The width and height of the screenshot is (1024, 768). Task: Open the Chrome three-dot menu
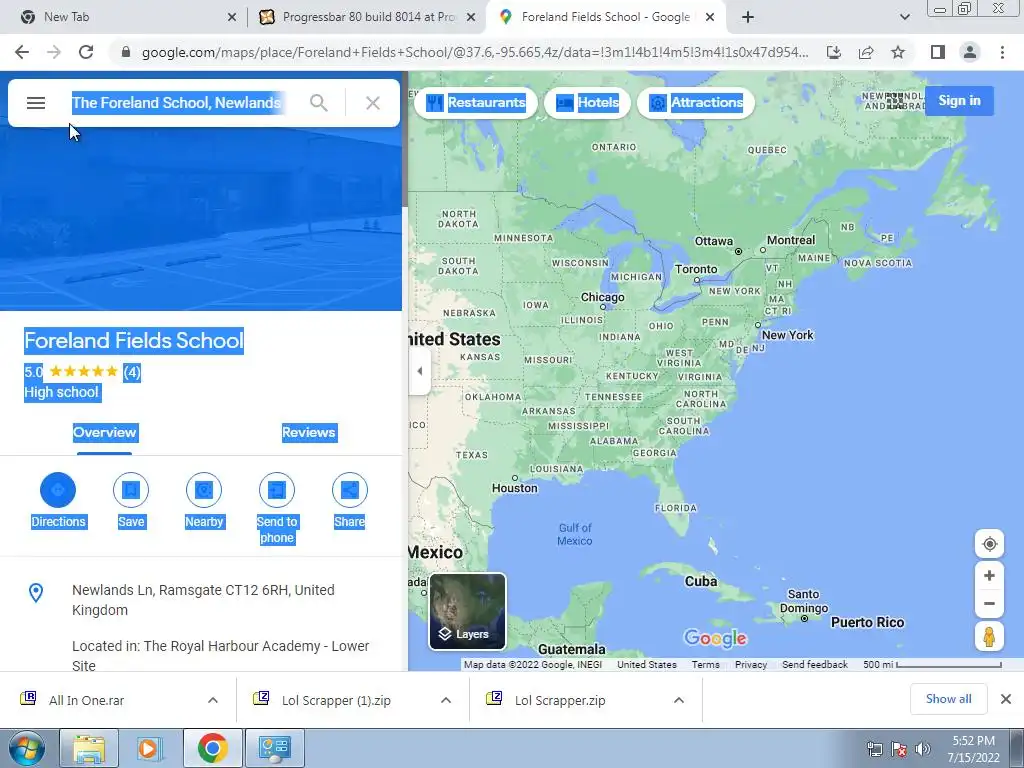pos(1002,52)
